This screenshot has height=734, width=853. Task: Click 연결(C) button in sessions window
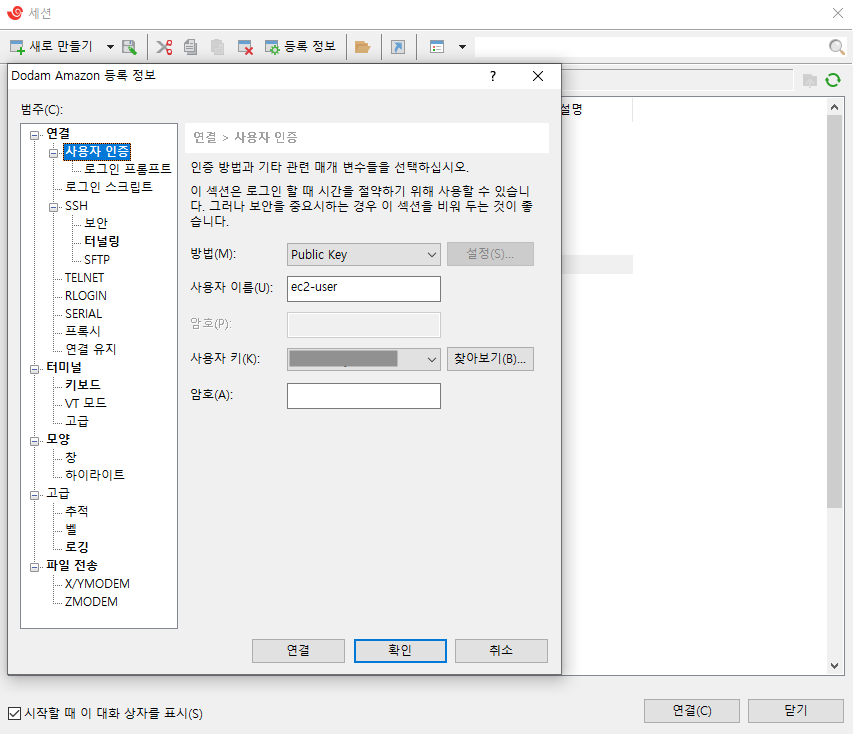tap(691, 711)
